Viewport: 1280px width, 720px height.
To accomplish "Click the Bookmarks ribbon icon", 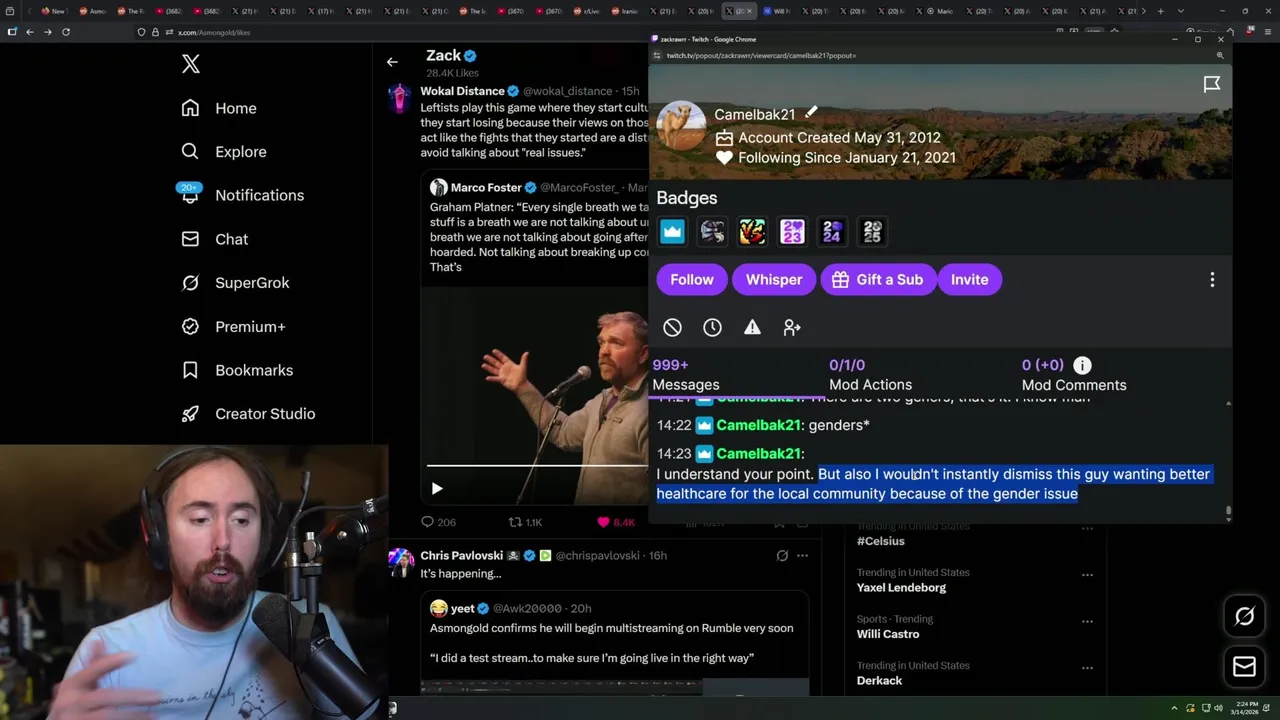I will click(190, 370).
